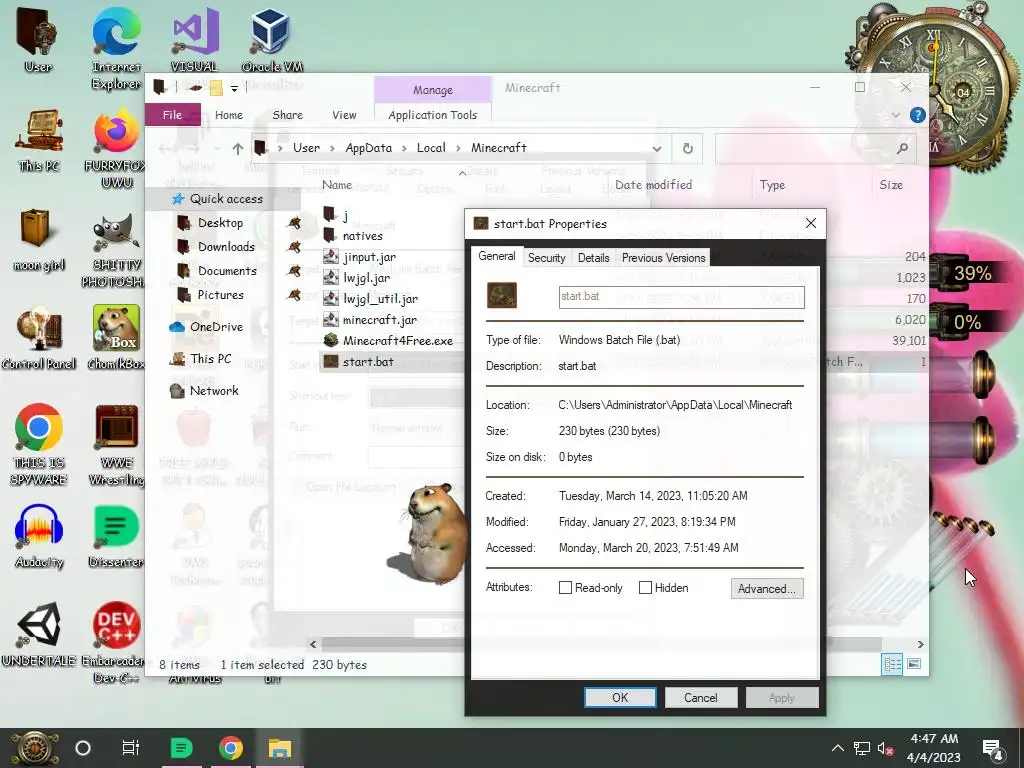
Task: Open This PC desktop icon
Action: (x=39, y=140)
